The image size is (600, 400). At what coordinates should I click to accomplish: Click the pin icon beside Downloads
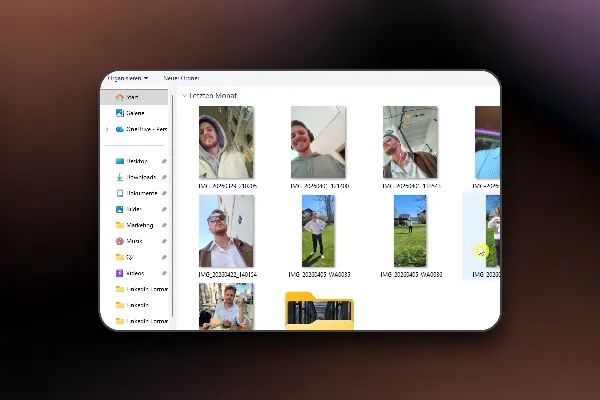[x=164, y=178]
